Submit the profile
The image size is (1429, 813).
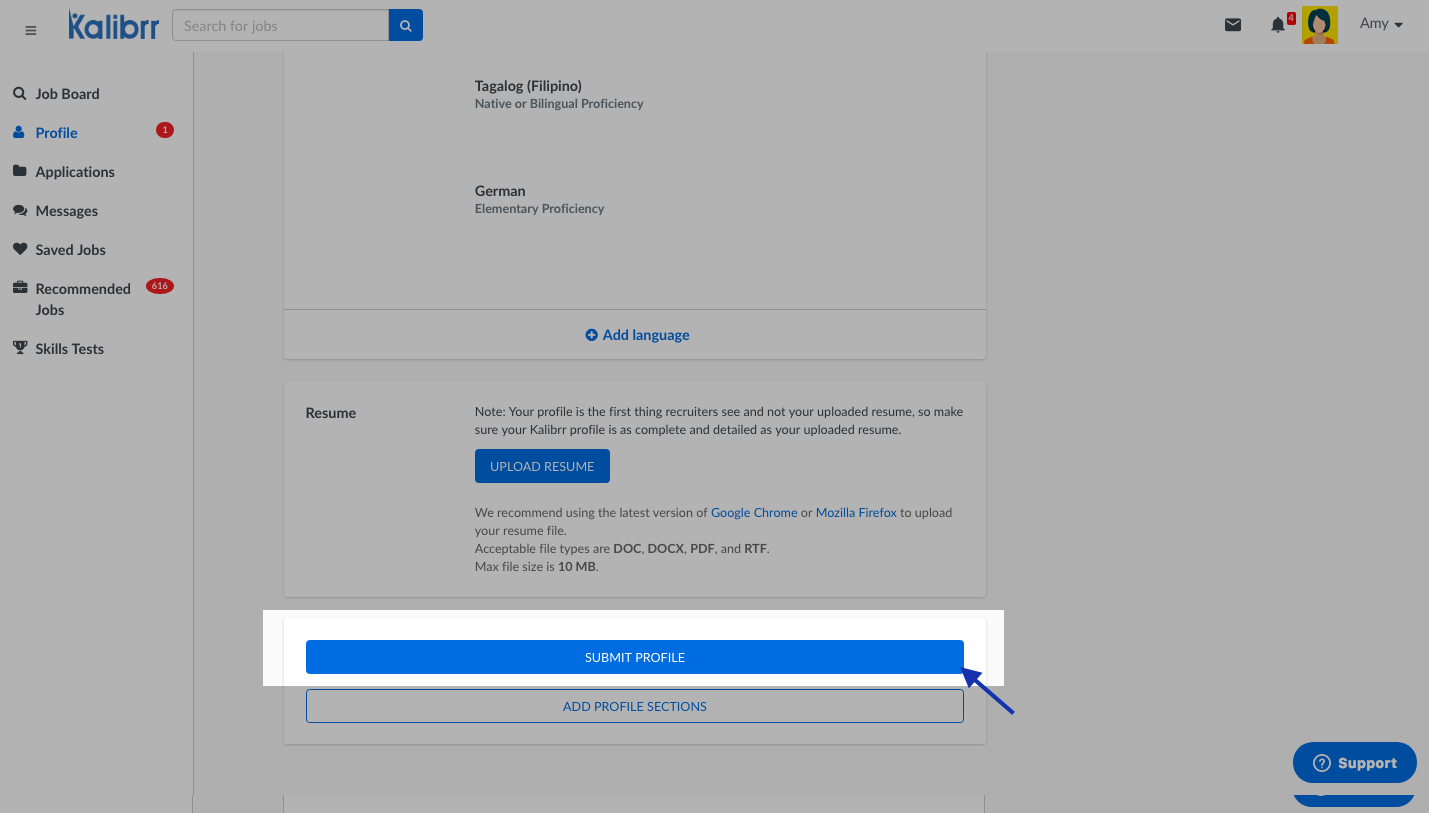click(x=634, y=657)
